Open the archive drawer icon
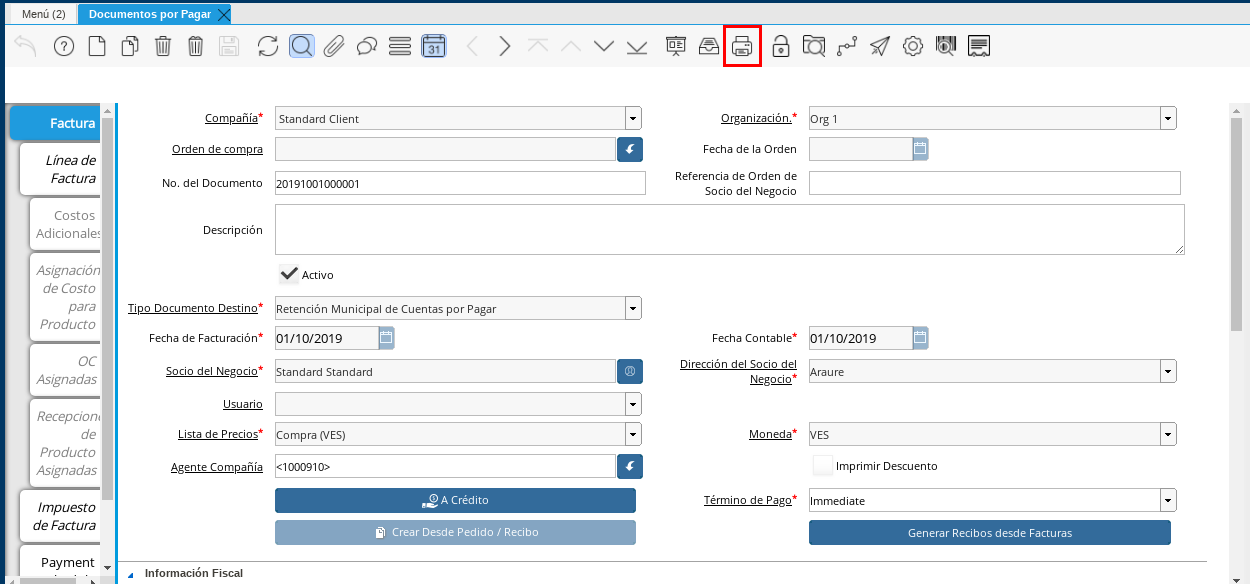Viewport: 1250px width, 584px height. [708, 46]
